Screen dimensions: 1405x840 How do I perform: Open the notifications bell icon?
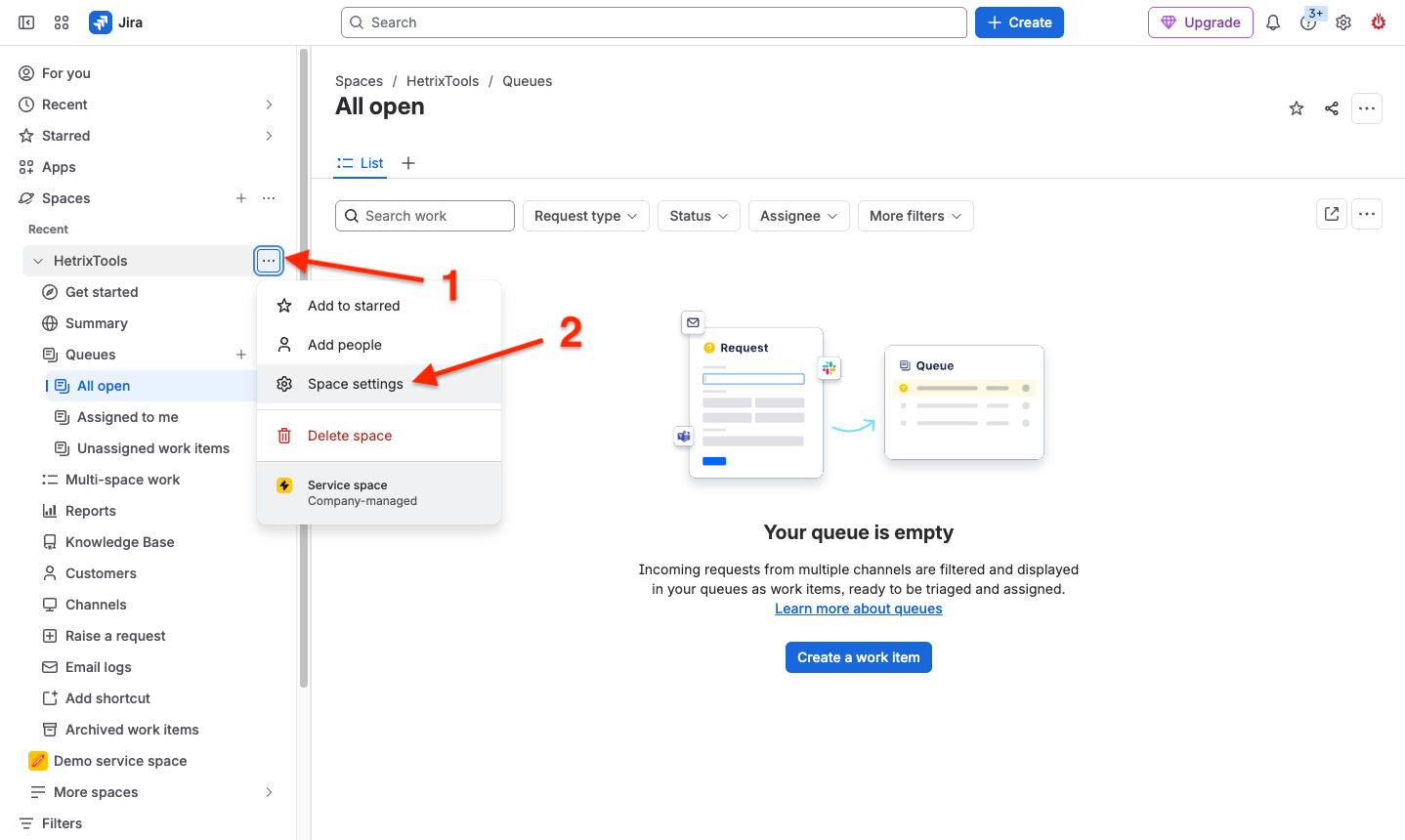(x=1273, y=22)
